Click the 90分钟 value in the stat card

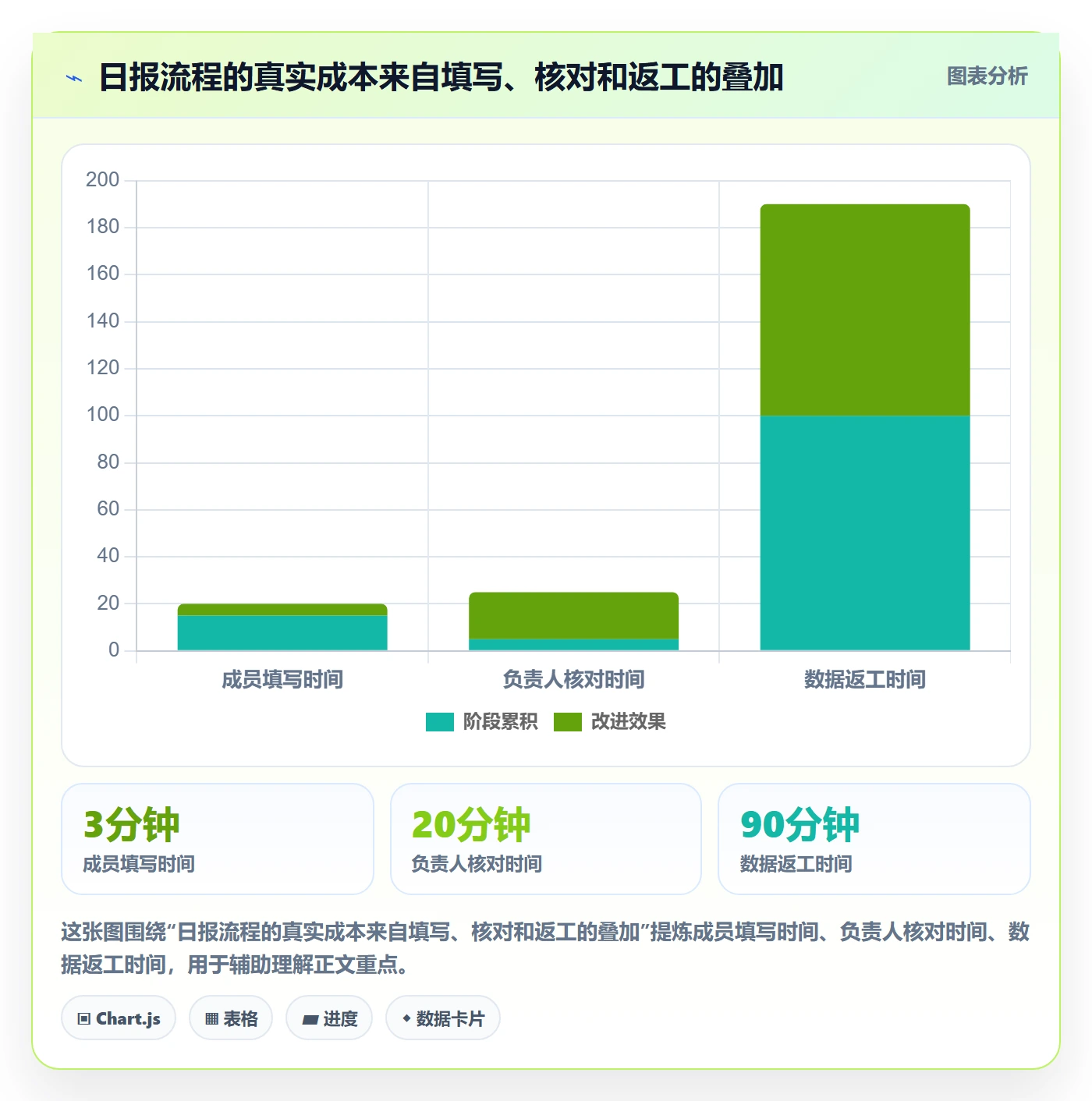point(799,825)
